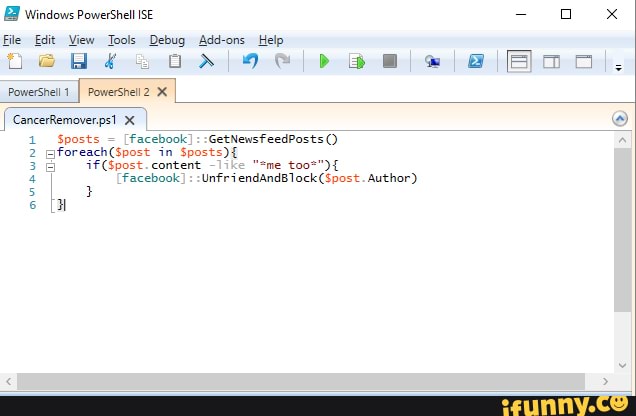Screen dimensions: 636x416
Task: Open the toolbar overflow options arrow
Action: click(619, 68)
